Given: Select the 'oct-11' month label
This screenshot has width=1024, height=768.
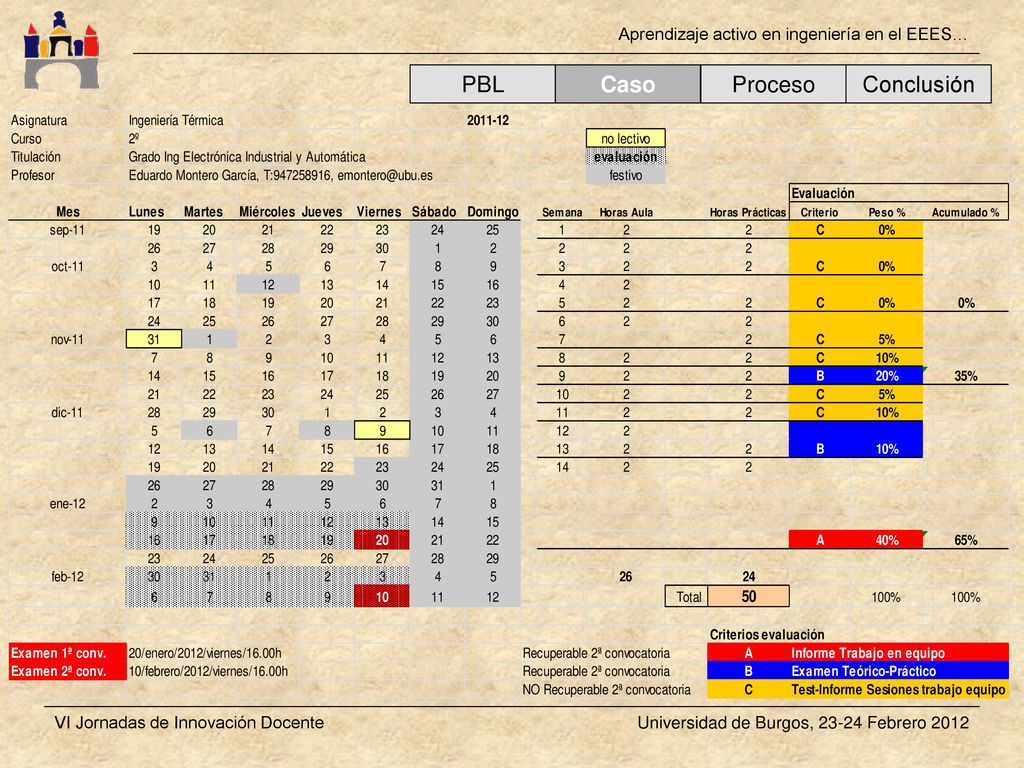Looking at the screenshot, I should (x=67, y=266).
